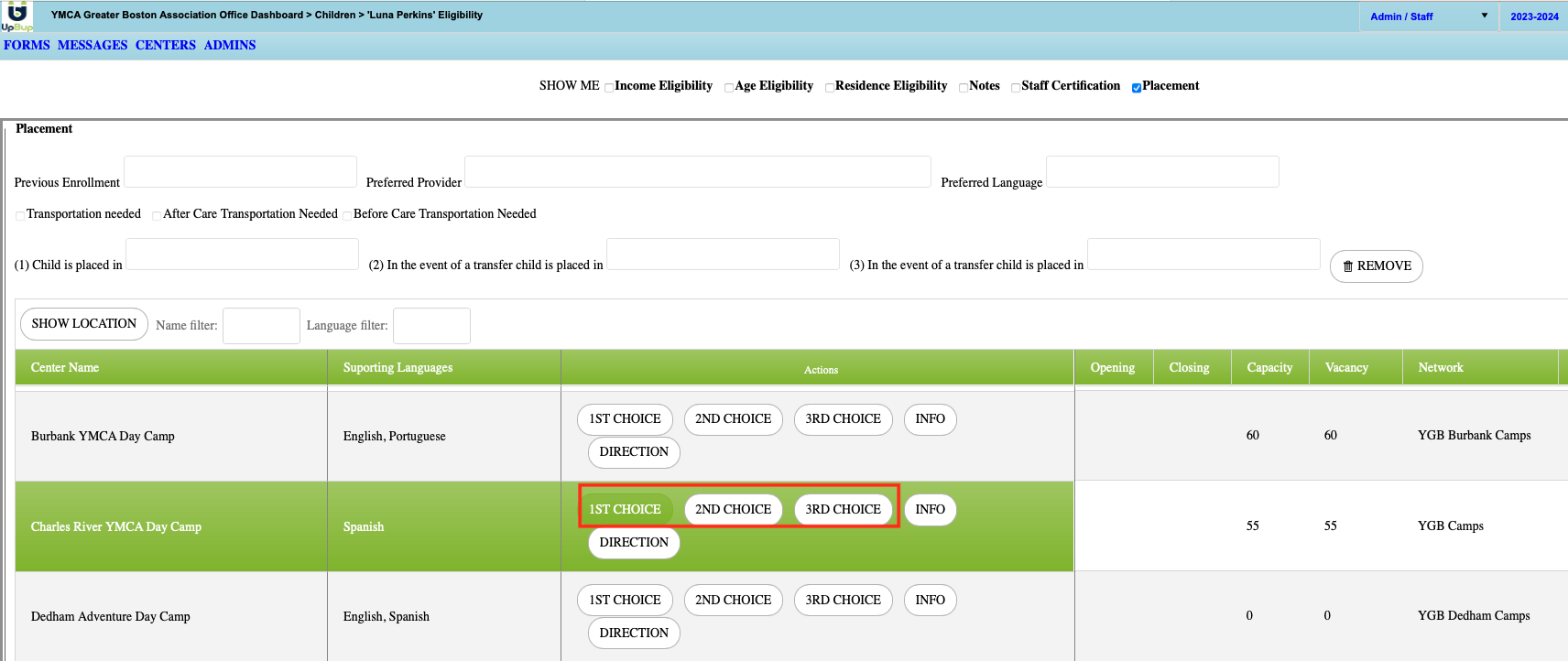The height and width of the screenshot is (661, 1568).
Task: Set Dedham Adventure Day Camp as 2ND CHOICE
Action: [733, 601]
